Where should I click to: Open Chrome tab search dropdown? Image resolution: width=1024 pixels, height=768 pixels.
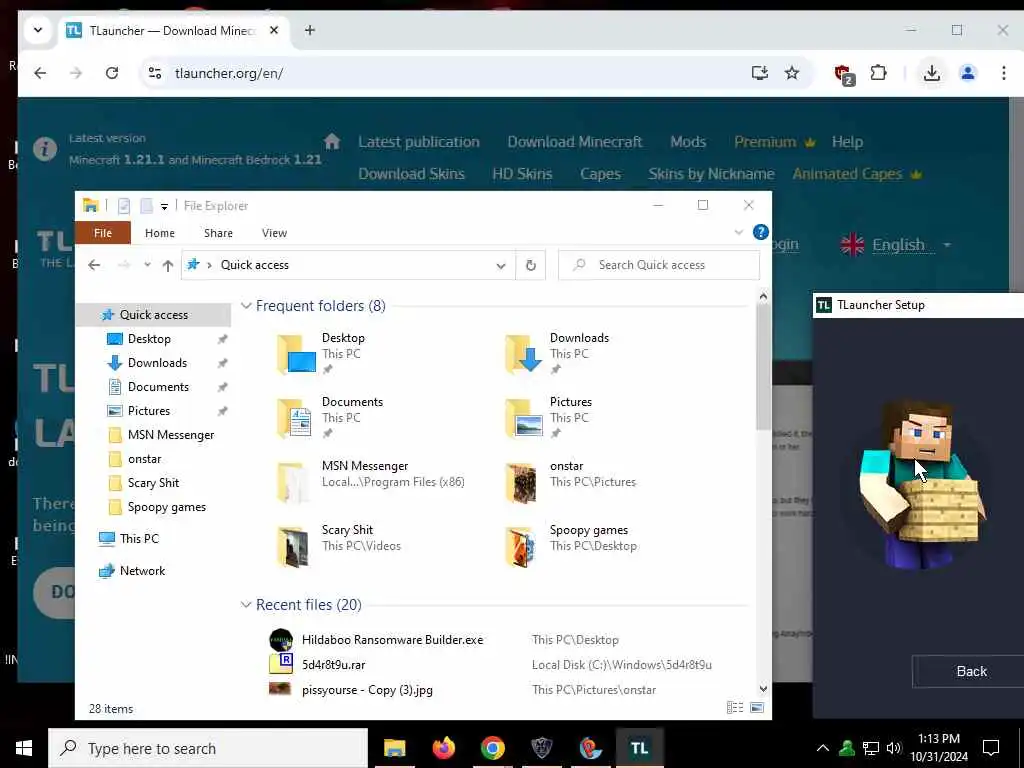pos(38,30)
